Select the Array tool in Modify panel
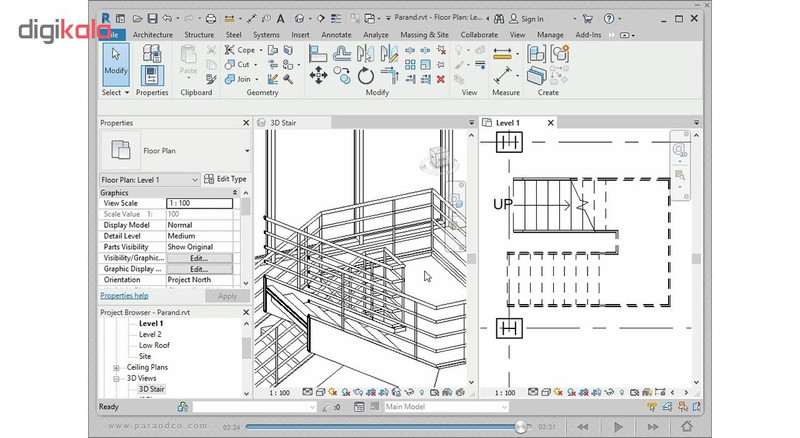This screenshot has height=438, width=800. 410,64
